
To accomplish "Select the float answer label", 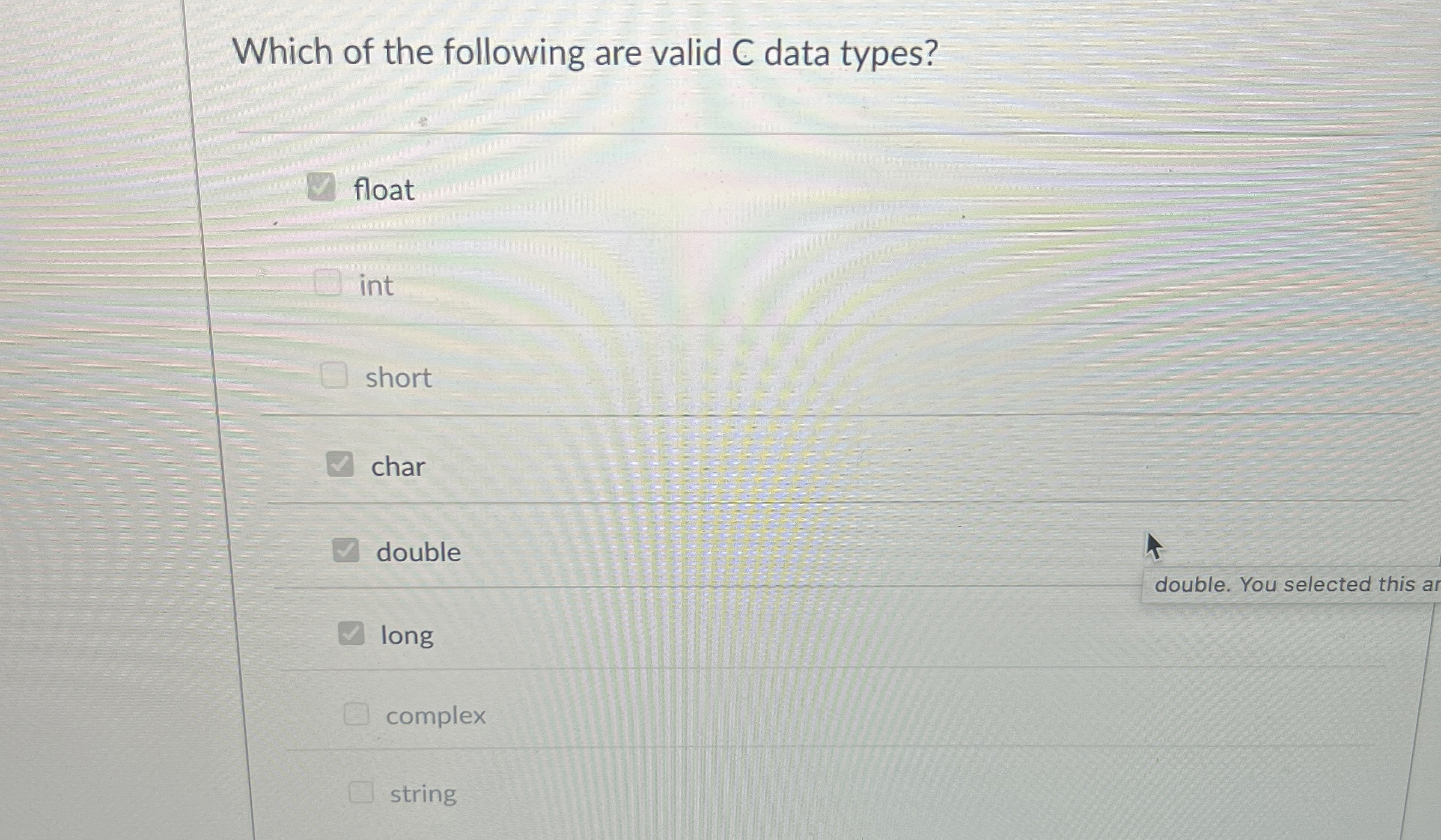I will [x=383, y=190].
